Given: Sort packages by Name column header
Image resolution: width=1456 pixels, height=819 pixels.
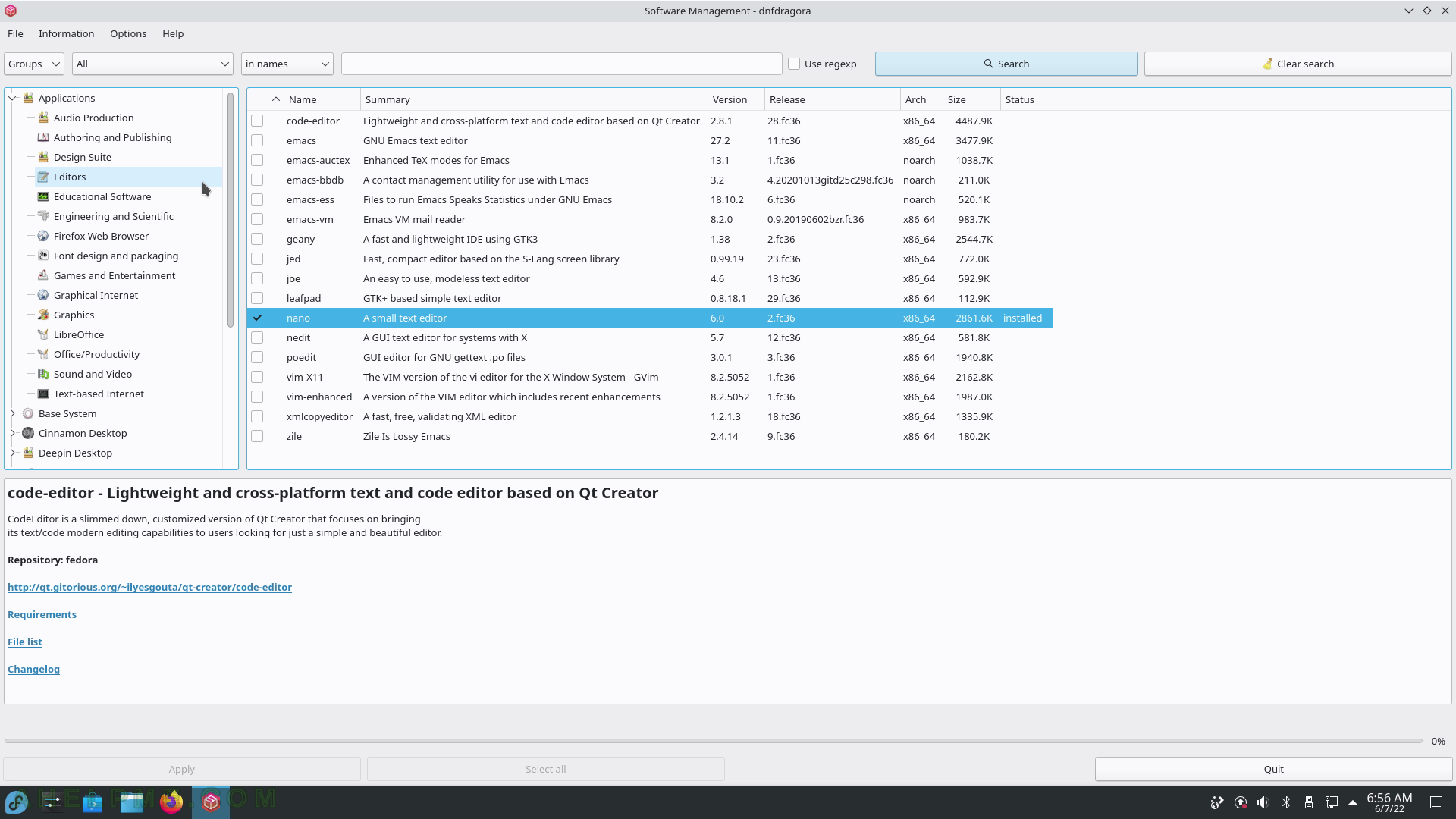Looking at the screenshot, I should [x=322, y=99].
